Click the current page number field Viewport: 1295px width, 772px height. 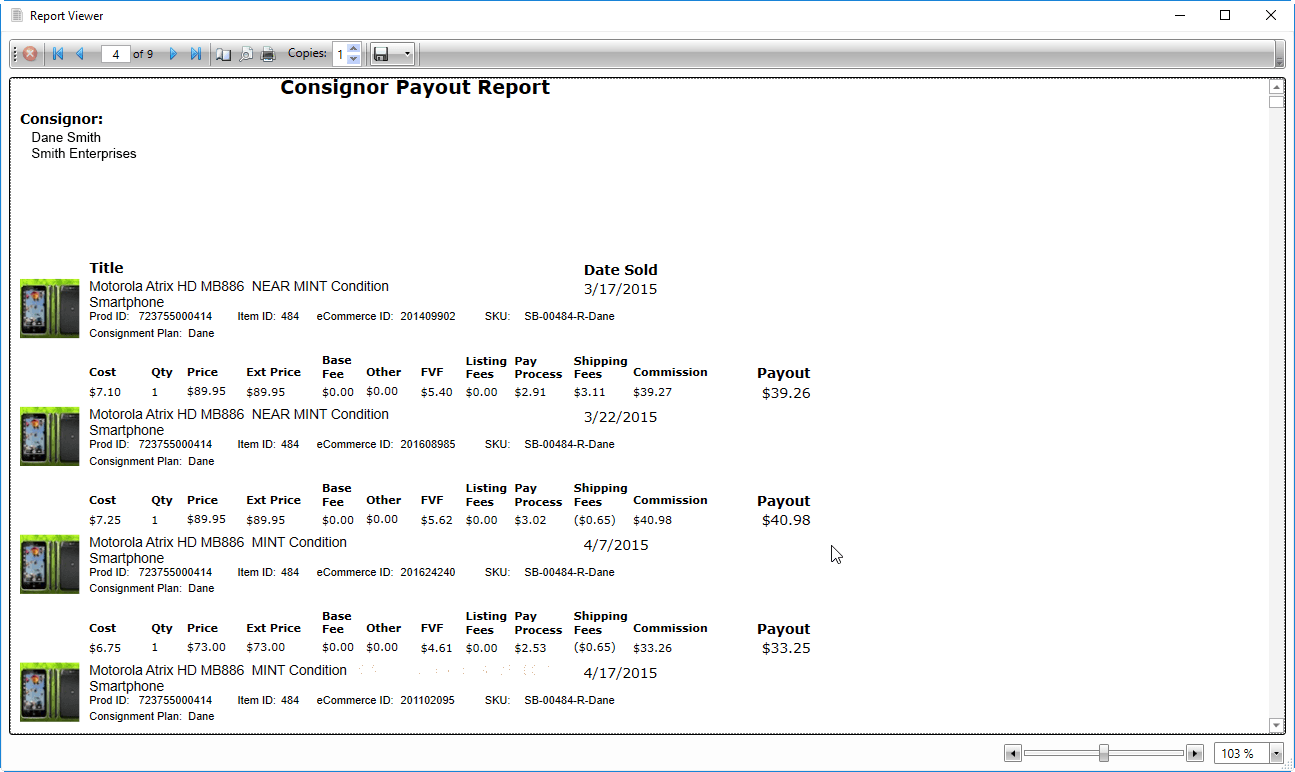[115, 54]
